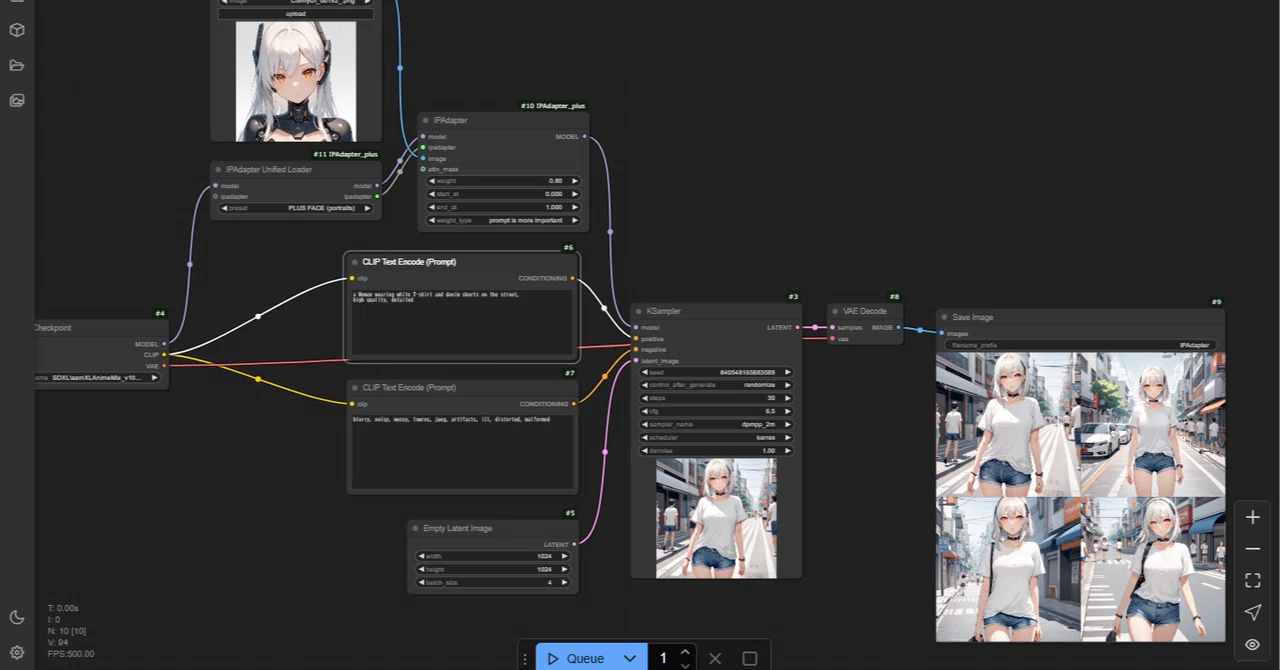Collapse the IPAdapter node via its dot
This screenshot has height=670, width=1280.
pyautogui.click(x=426, y=120)
